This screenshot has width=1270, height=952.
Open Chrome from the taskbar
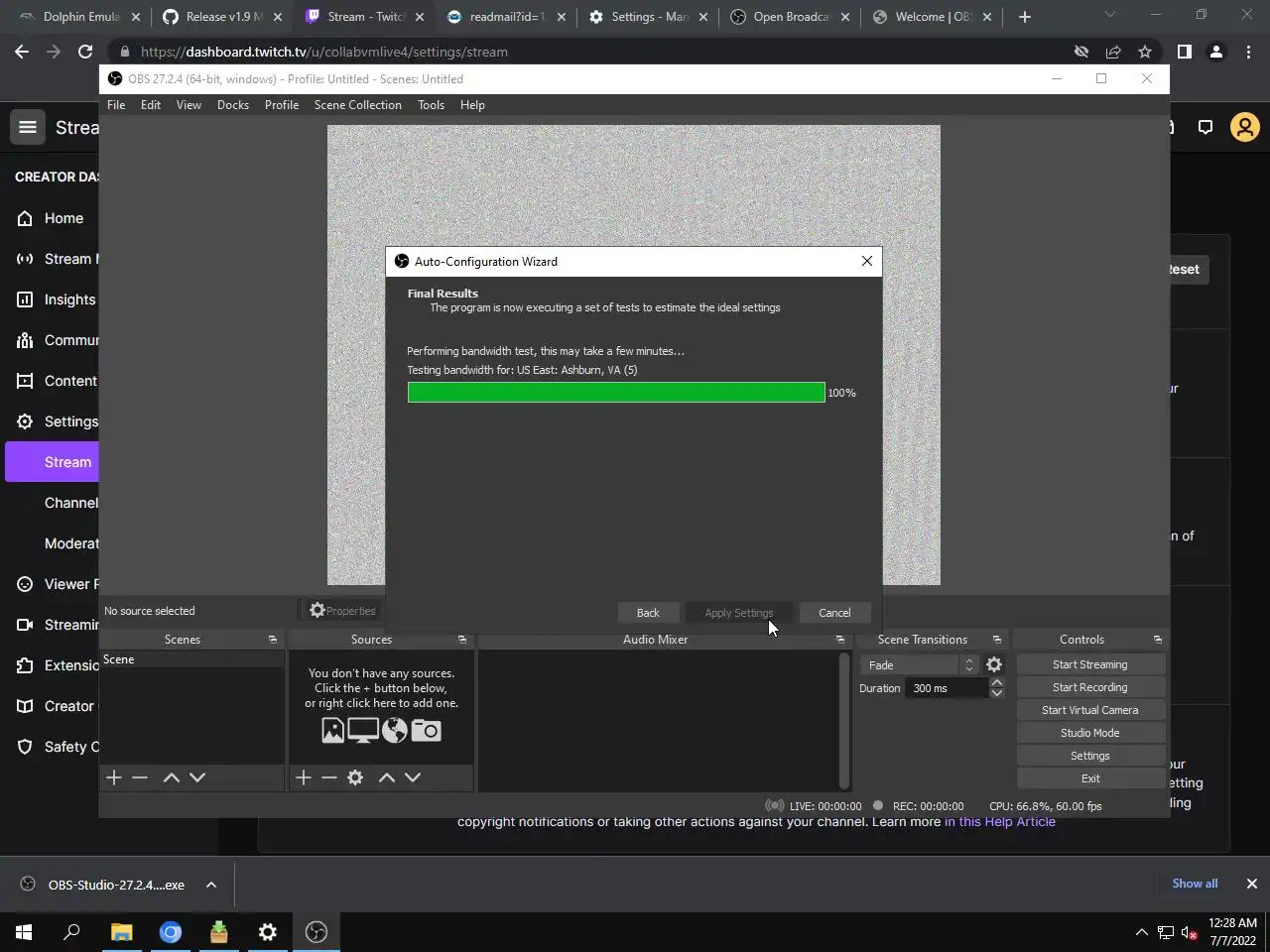coord(171,932)
